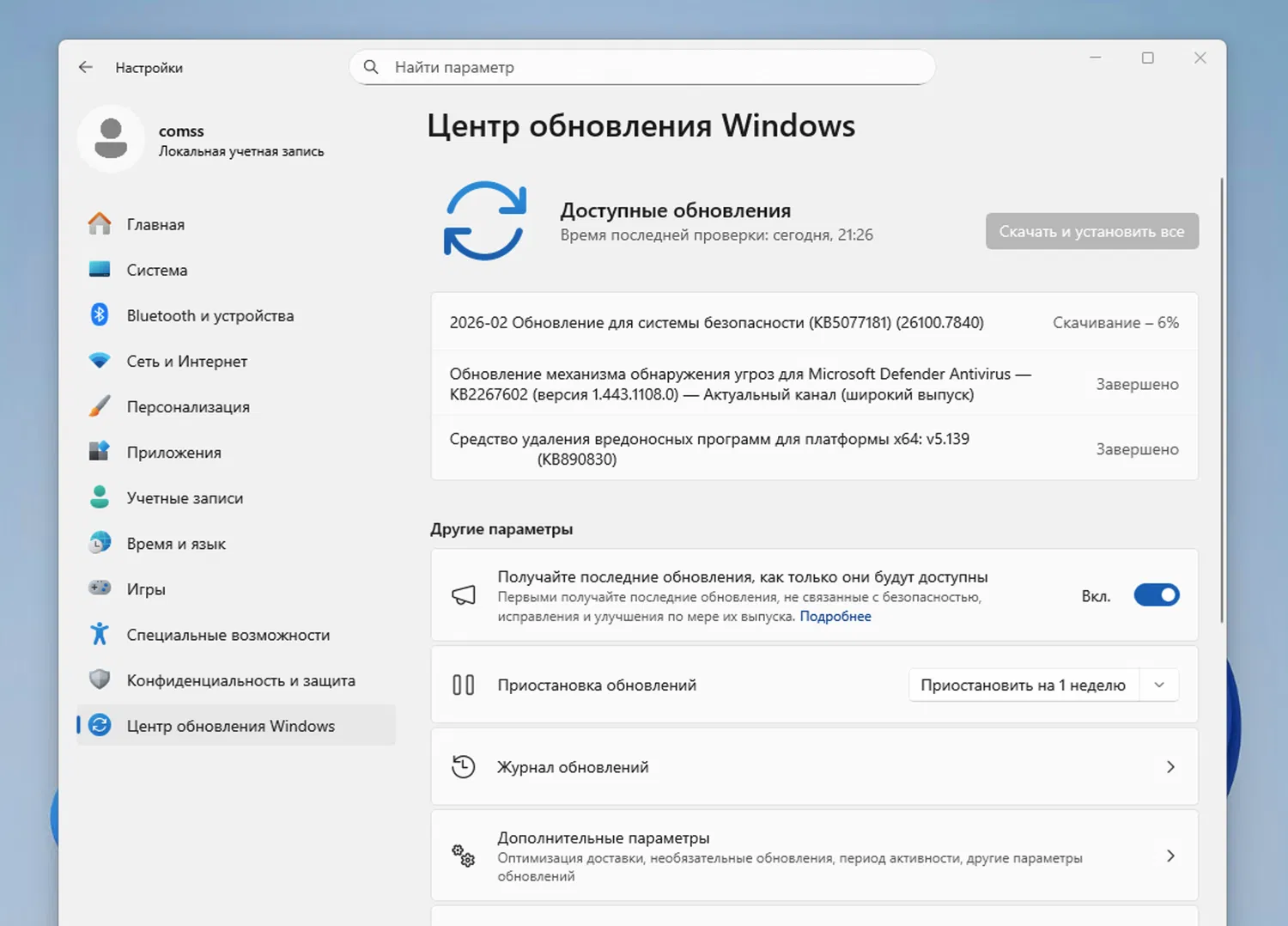
Task: Click the Приостановка обновлений label
Action: coord(597,685)
